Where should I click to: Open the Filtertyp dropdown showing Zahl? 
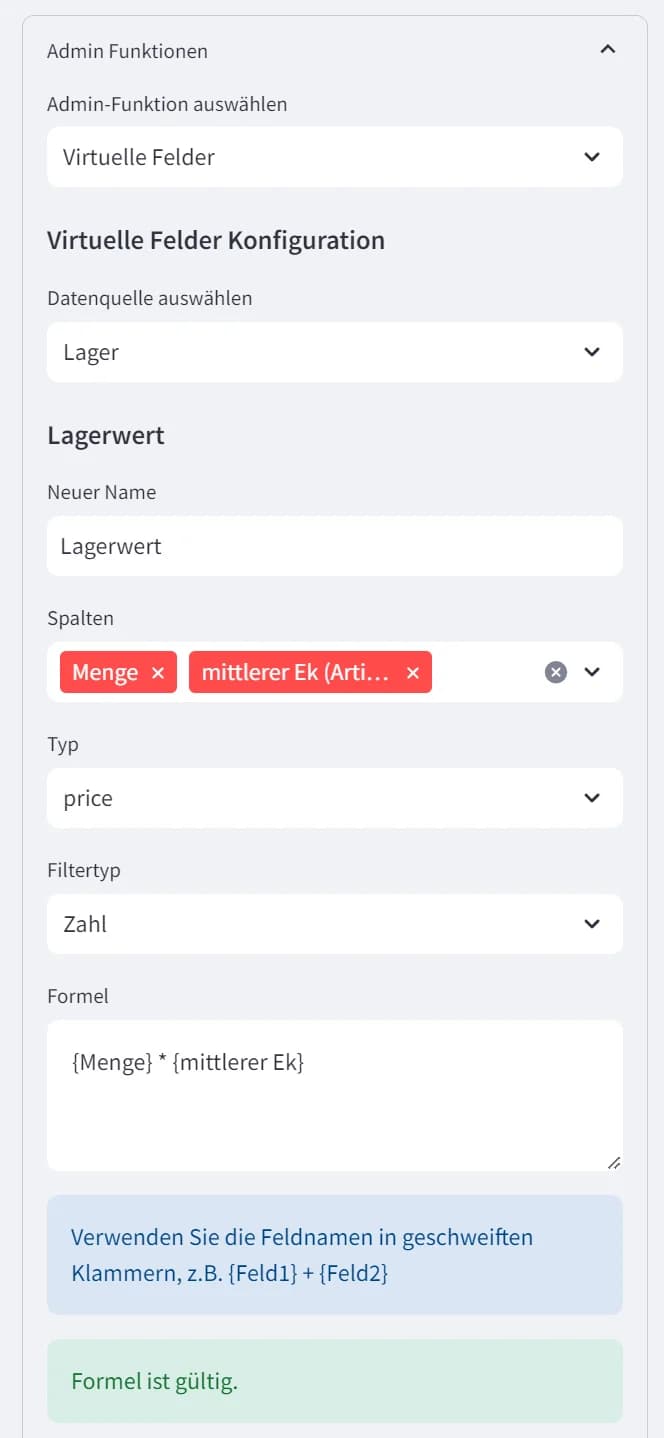point(334,924)
